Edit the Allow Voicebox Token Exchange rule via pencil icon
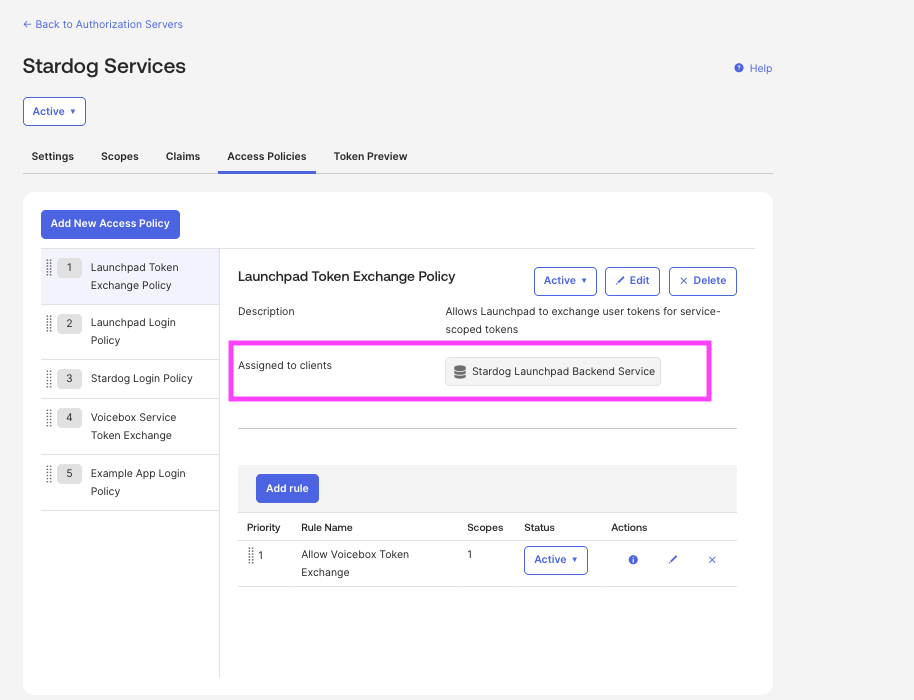 673,560
